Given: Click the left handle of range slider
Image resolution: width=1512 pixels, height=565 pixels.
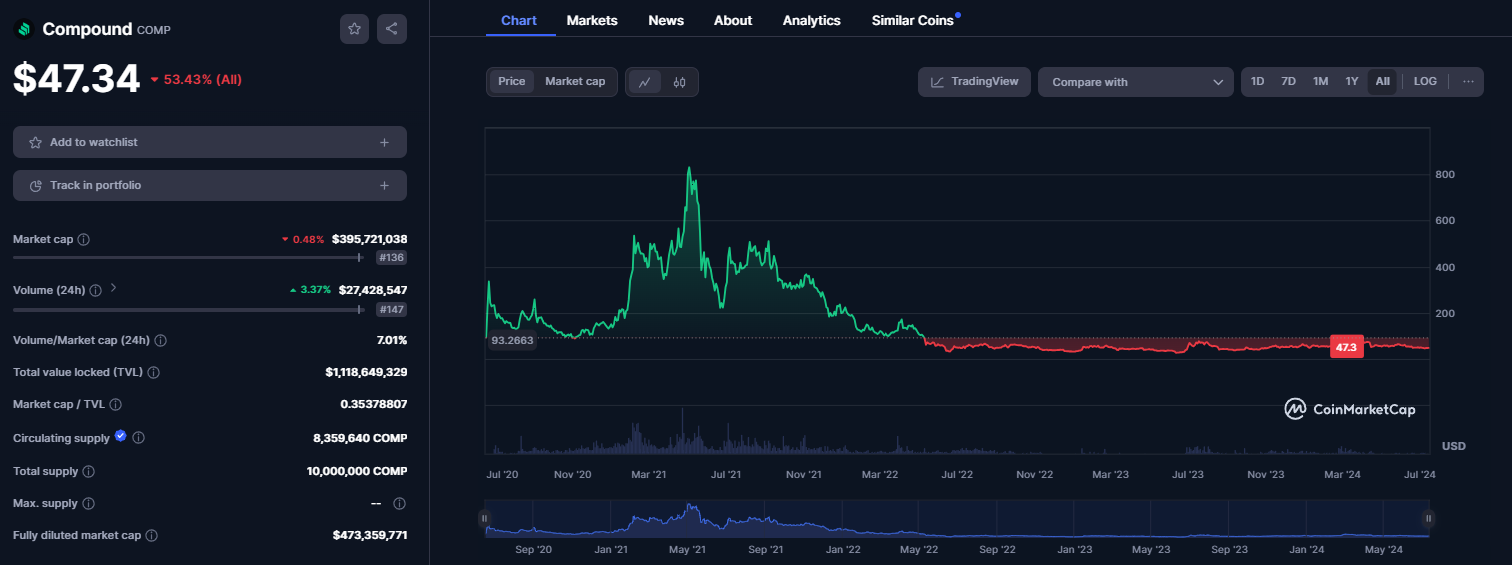Looking at the screenshot, I should tap(485, 518).
